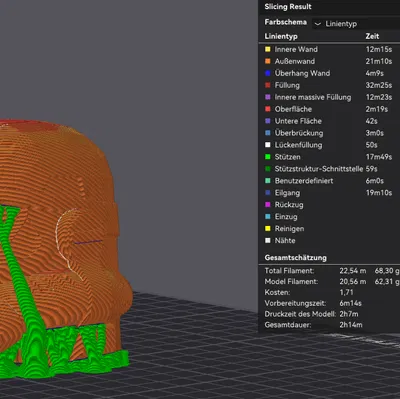Click the Außenwand time 21m10s
Viewport: 400px width, 399px height.
378,61
